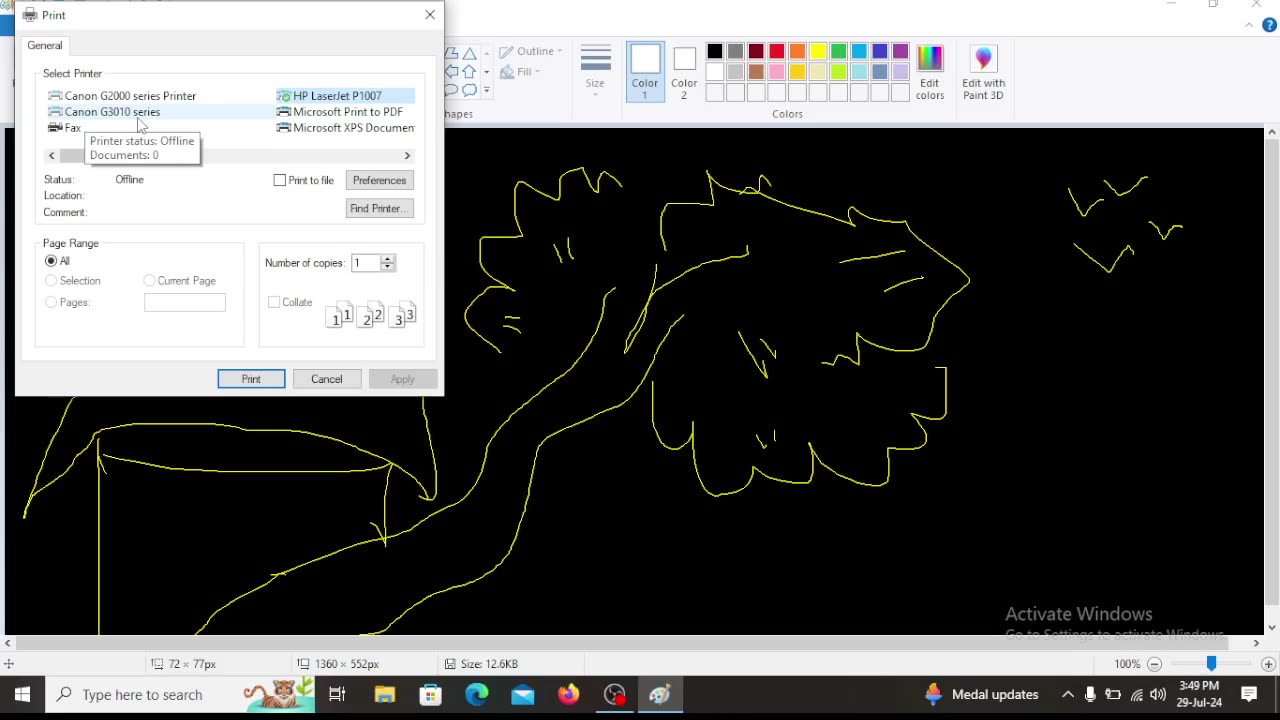Toggle the Collate checkbox
Screen dimensions: 1280x720
pyautogui.click(x=274, y=302)
